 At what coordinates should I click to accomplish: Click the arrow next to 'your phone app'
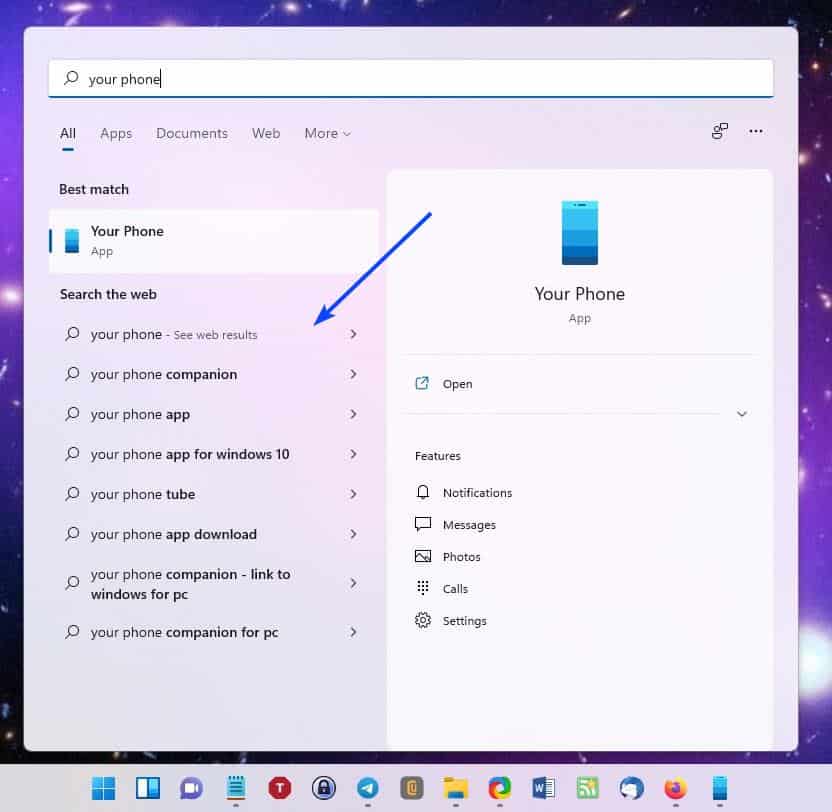(x=353, y=414)
